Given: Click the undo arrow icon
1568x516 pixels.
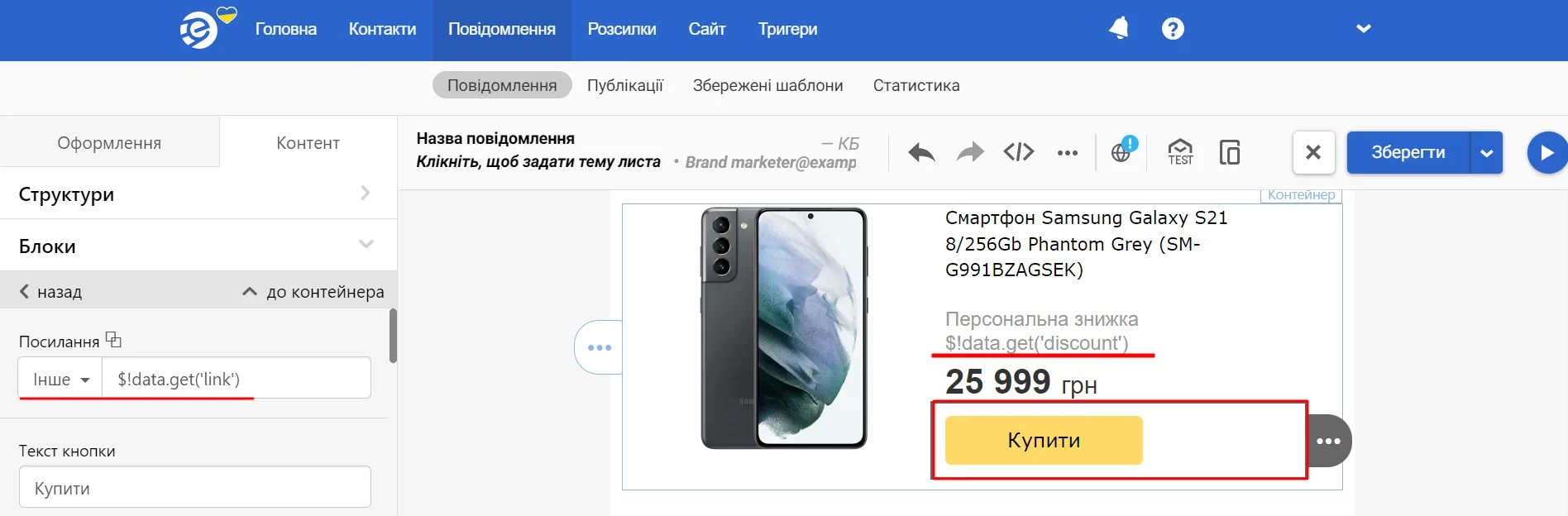Looking at the screenshot, I should coord(921,152).
